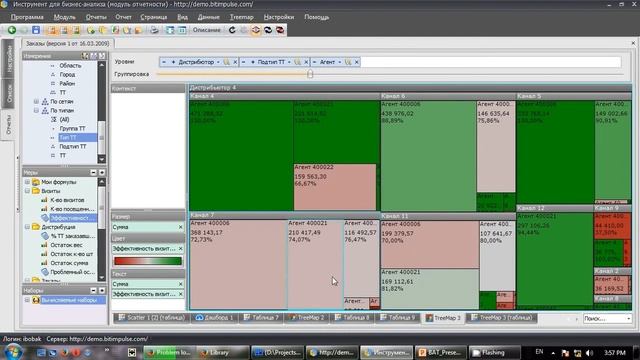
Task: Open the Программа menu
Action: click(x=27, y=17)
